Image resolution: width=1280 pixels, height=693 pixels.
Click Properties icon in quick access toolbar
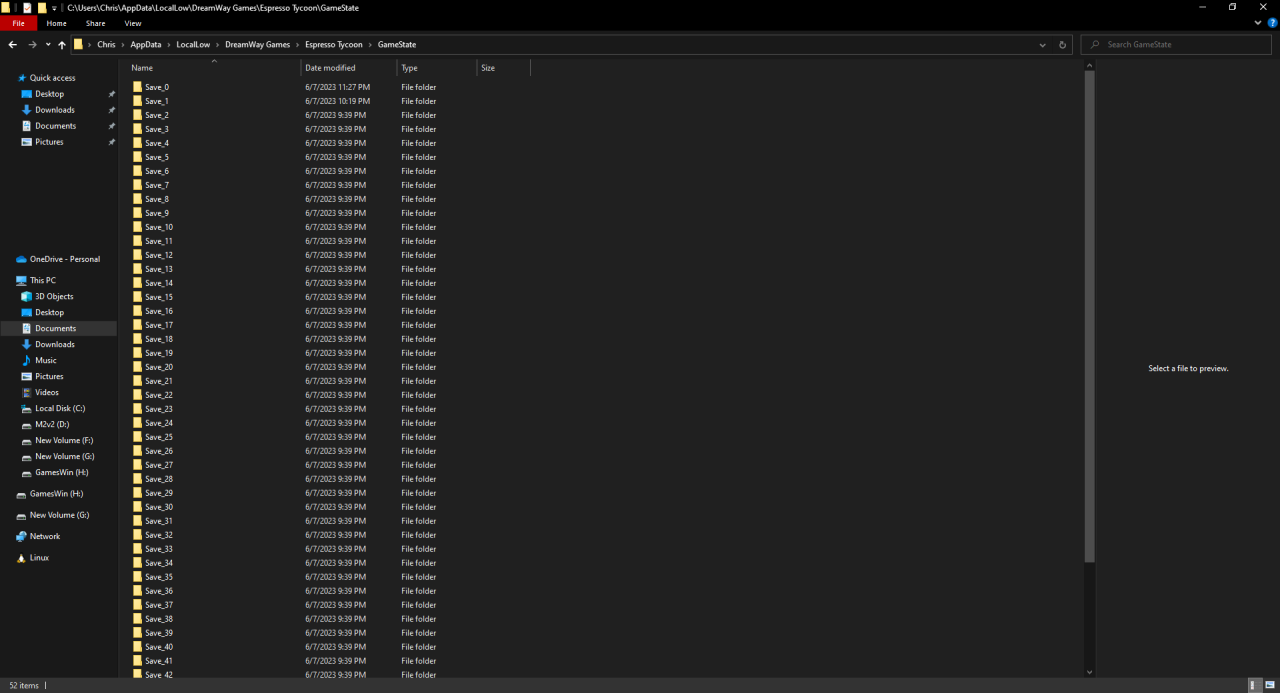click(27, 7)
